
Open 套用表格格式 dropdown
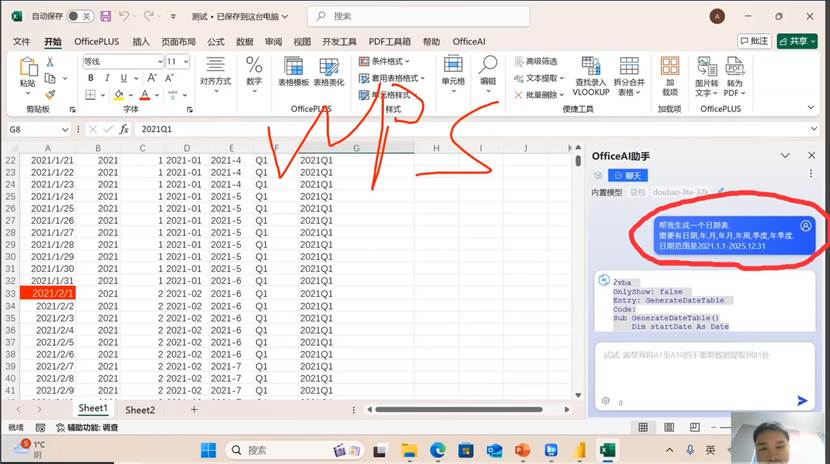point(392,78)
